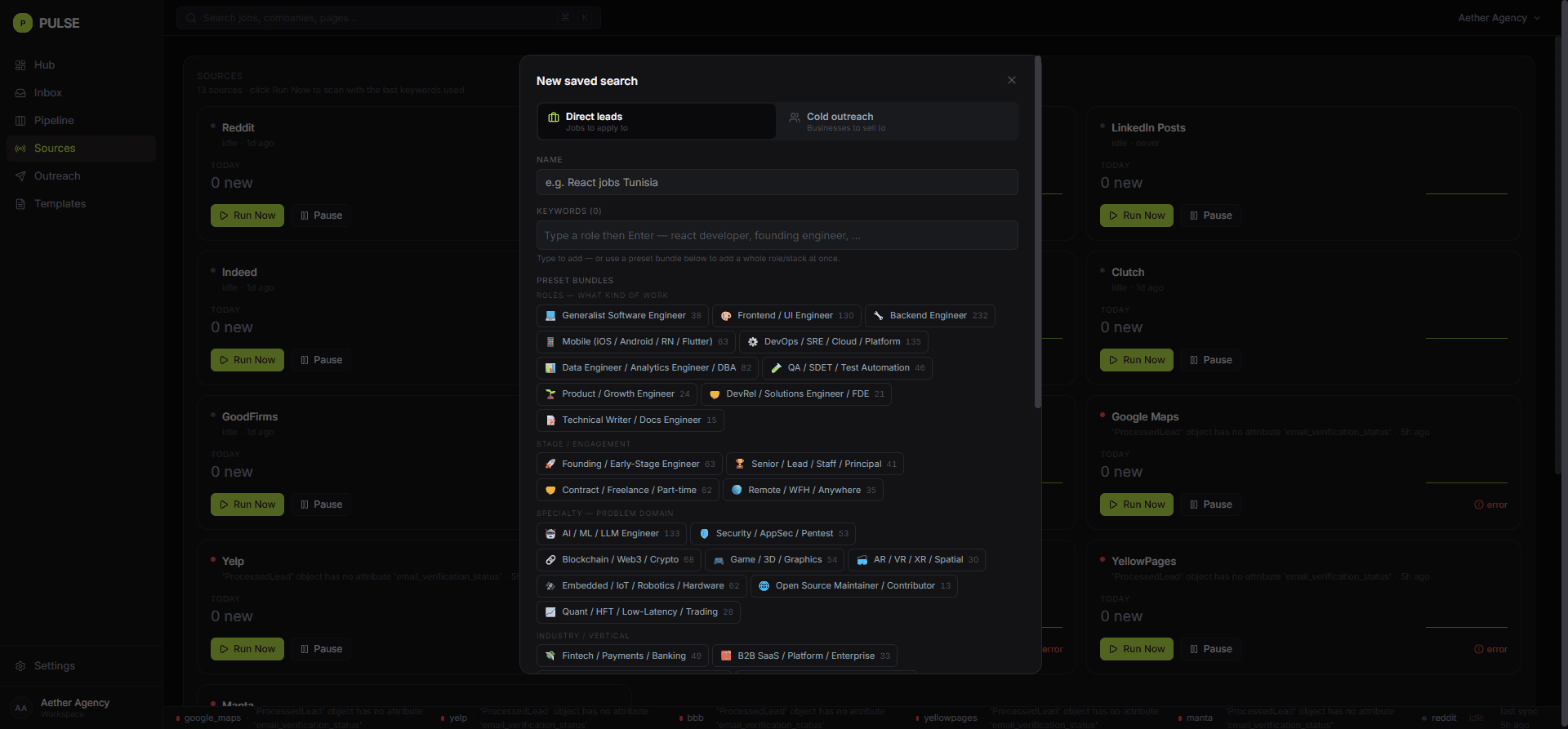Pause the Yelp source
Image resolution: width=1568 pixels, height=729 pixels.
(x=321, y=649)
